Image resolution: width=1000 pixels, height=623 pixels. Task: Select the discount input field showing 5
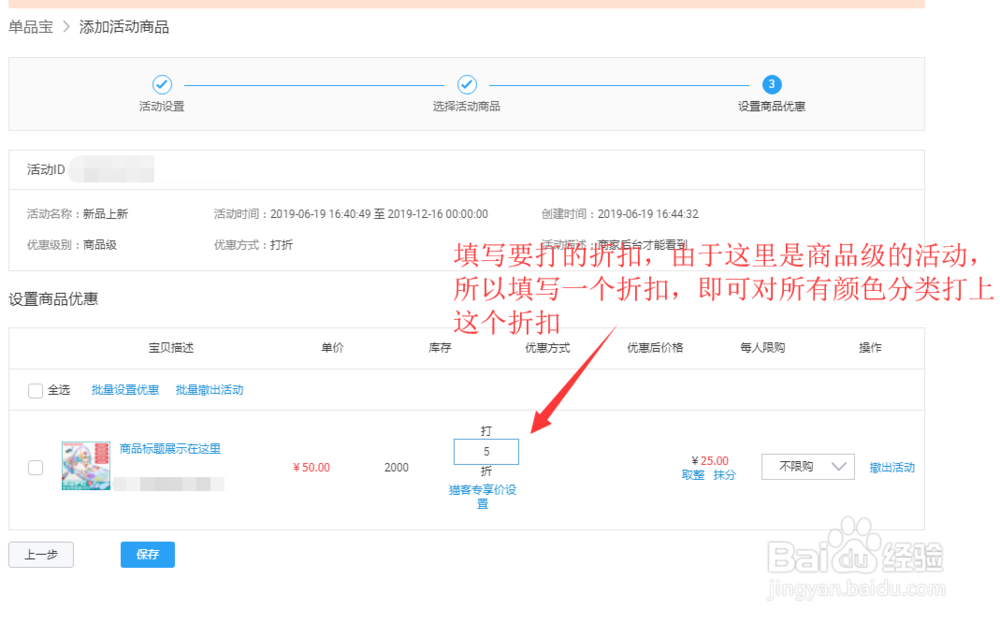coord(486,452)
